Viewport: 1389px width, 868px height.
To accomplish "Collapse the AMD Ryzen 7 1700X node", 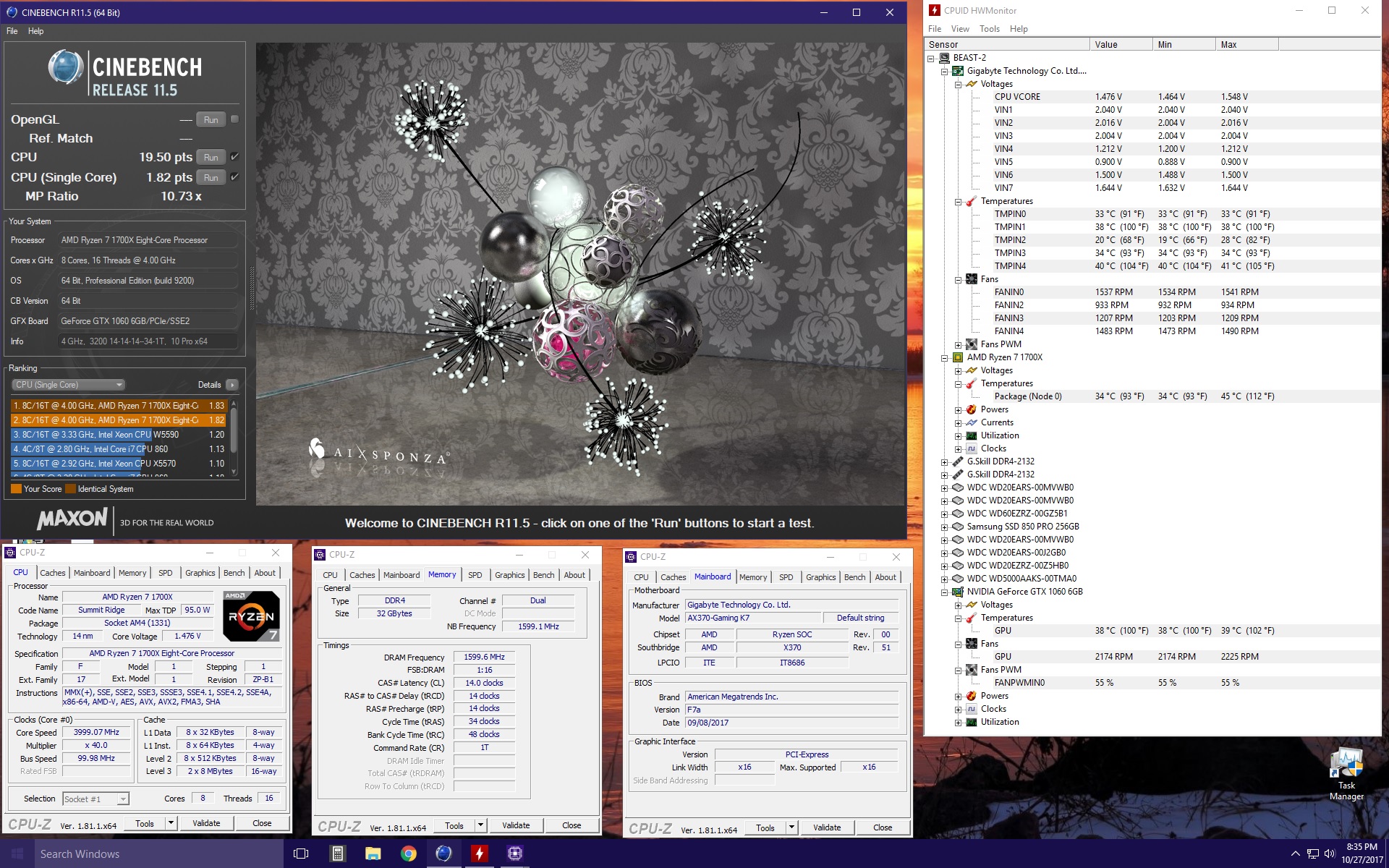I will [x=945, y=358].
